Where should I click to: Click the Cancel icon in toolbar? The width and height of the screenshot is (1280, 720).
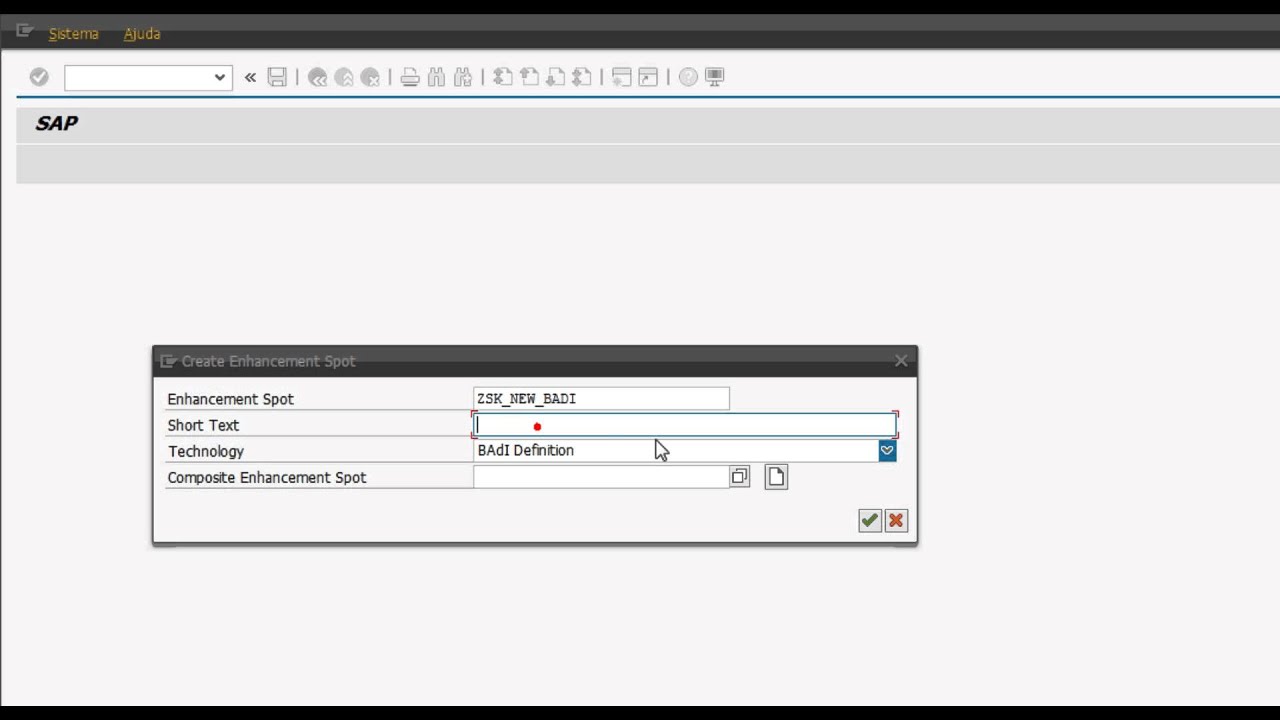pos(370,77)
